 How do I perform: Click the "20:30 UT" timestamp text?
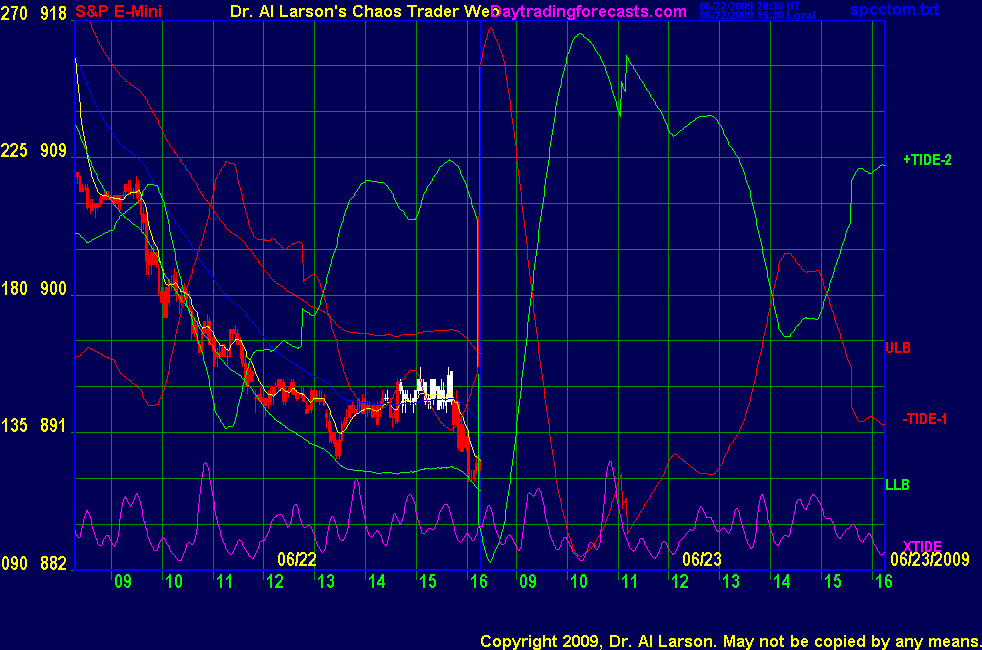click(777, 6)
